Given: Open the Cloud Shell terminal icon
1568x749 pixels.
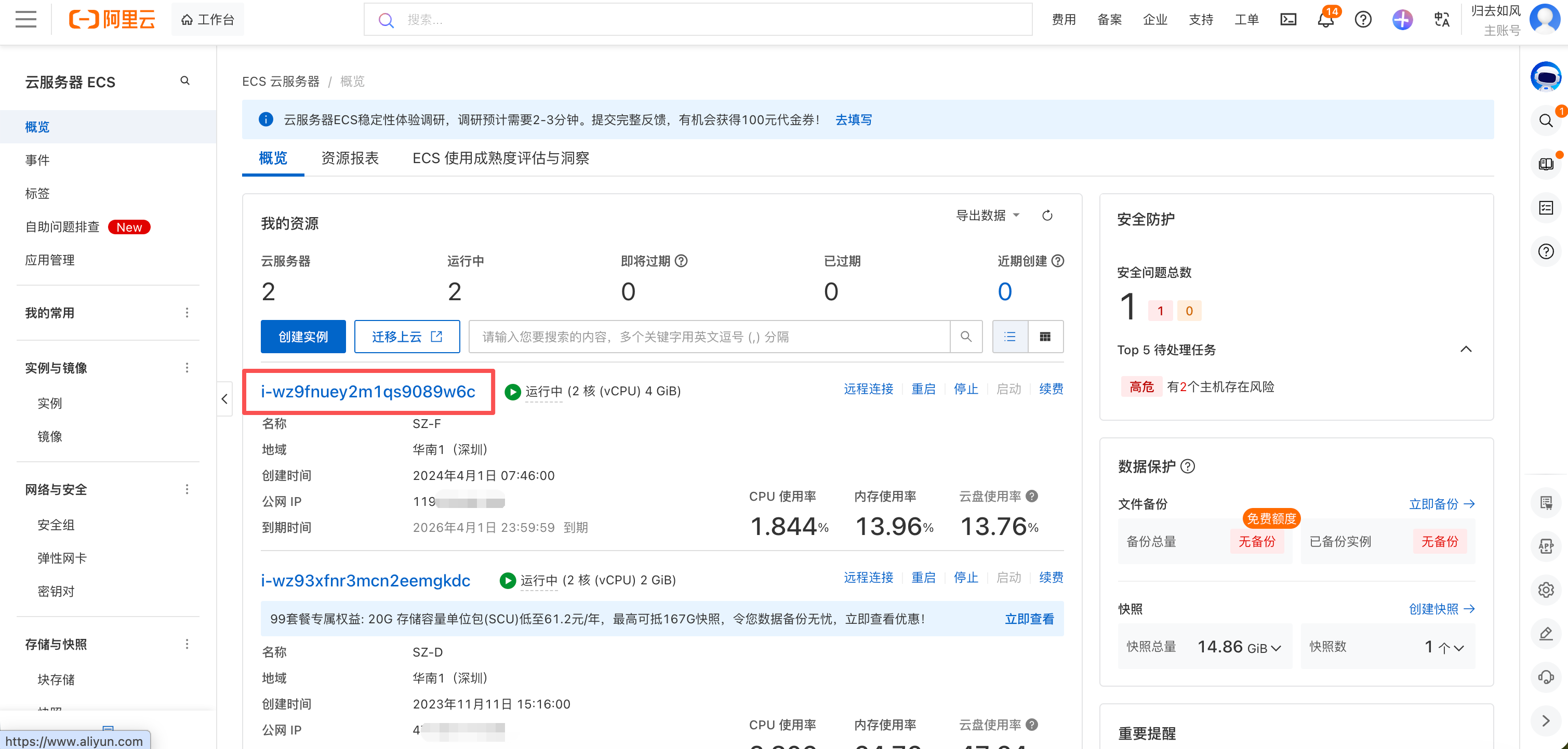Looking at the screenshot, I should pos(1288,19).
